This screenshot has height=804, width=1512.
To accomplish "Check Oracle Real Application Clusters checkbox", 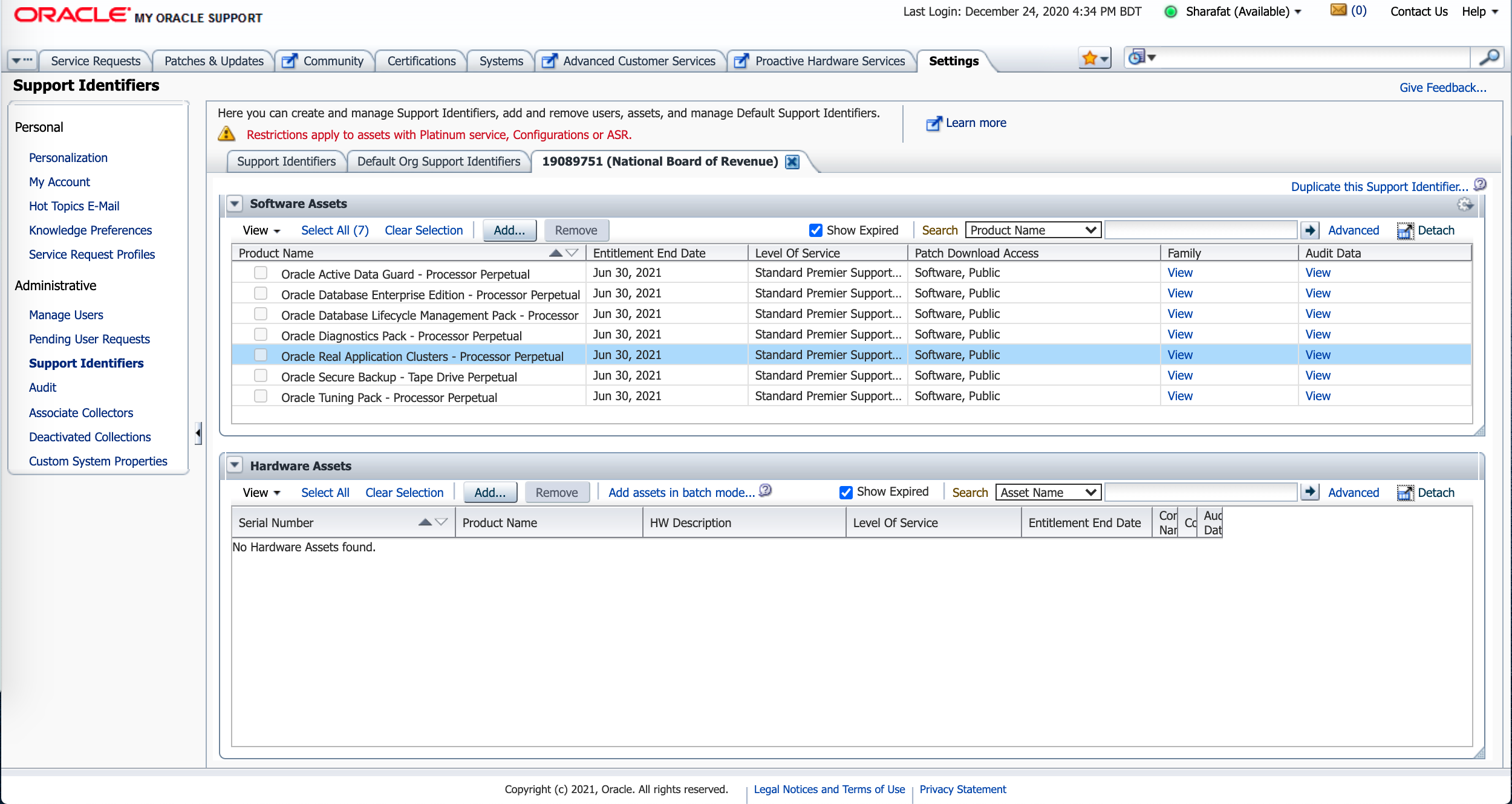I will [x=261, y=355].
